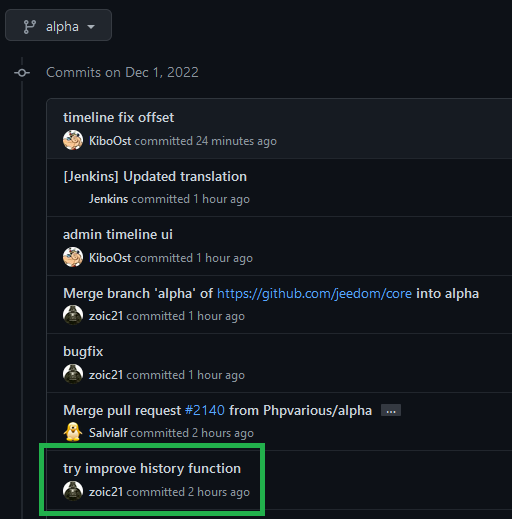Open the alpha branch selector dropdown
The image size is (512, 519).
click(58, 25)
